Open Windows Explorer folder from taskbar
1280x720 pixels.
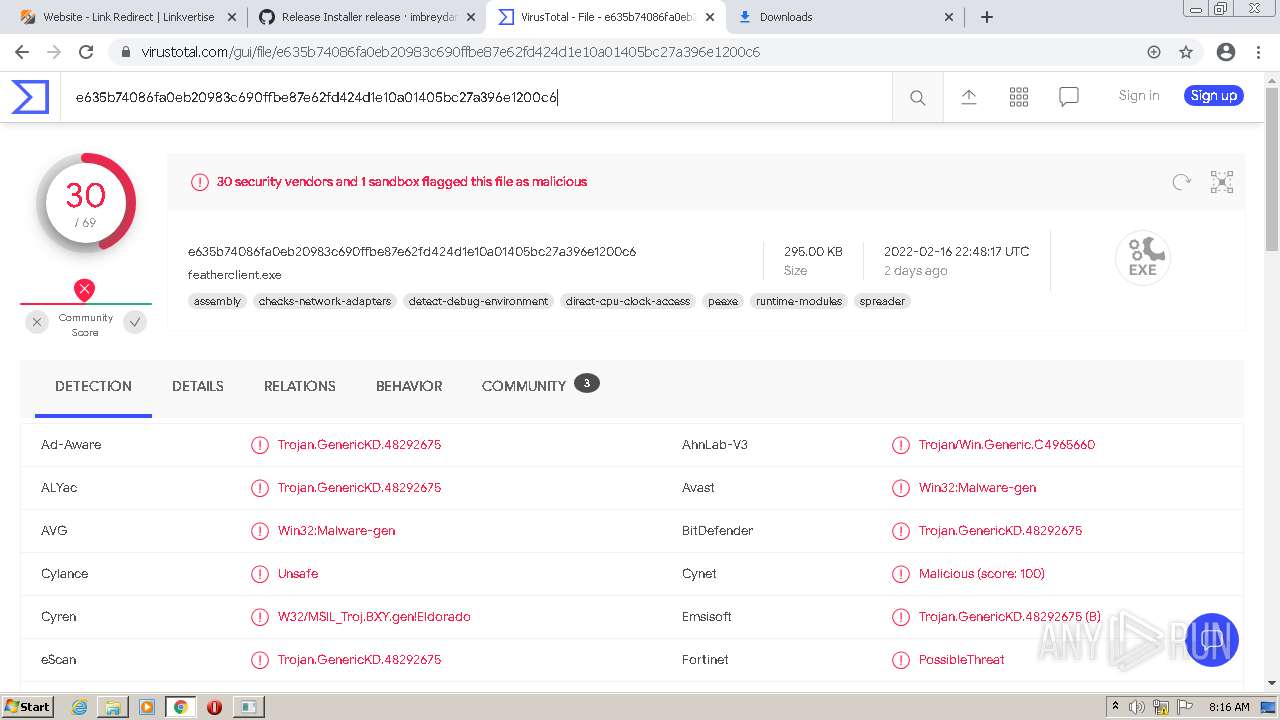point(113,707)
